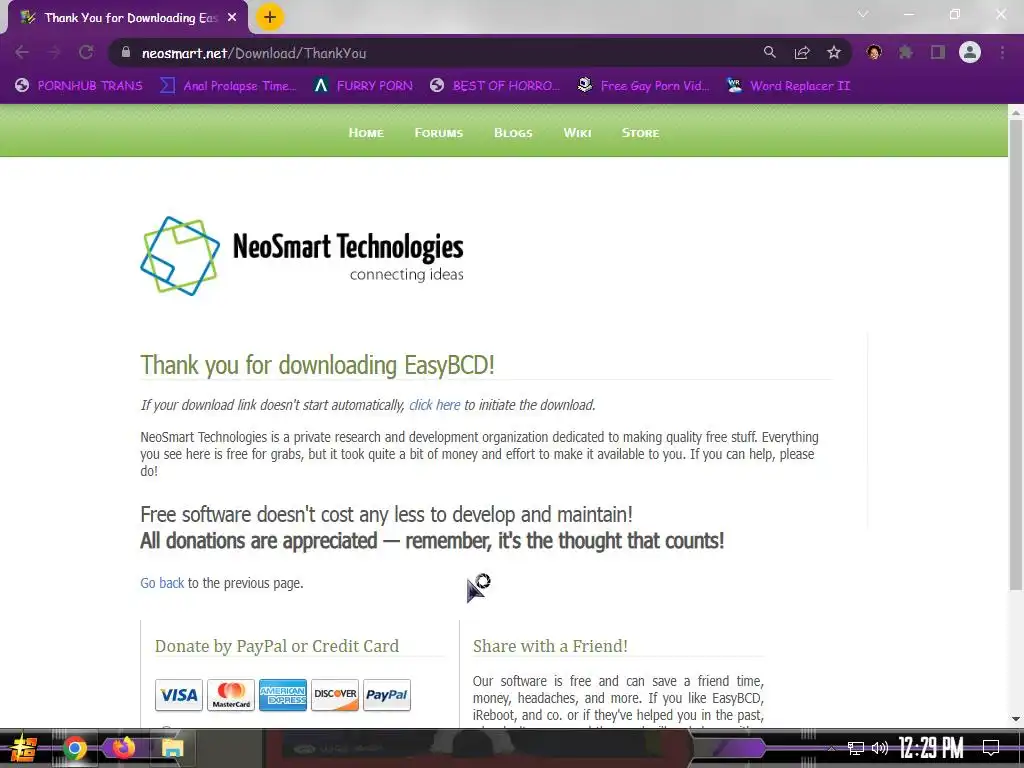Image resolution: width=1024 pixels, height=768 pixels.
Task: Click the 'click here' download link
Action: coord(435,405)
